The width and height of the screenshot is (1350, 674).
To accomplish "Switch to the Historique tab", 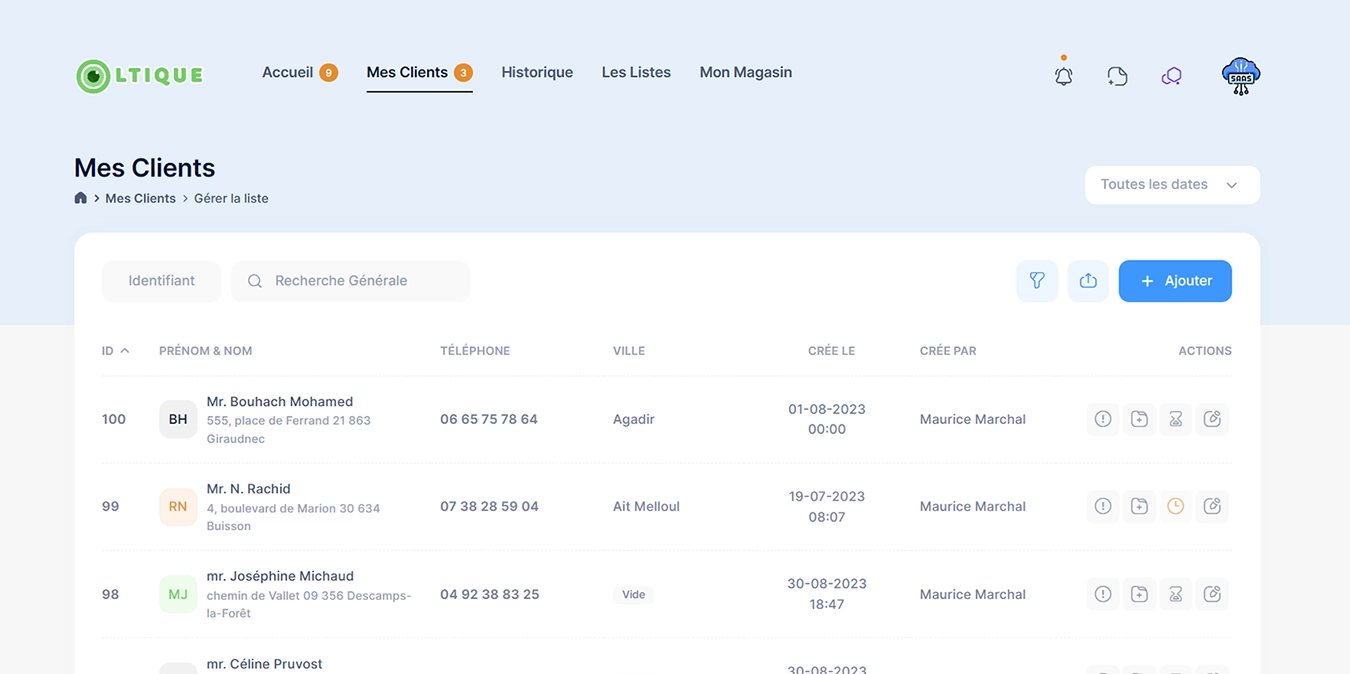I will click(537, 72).
